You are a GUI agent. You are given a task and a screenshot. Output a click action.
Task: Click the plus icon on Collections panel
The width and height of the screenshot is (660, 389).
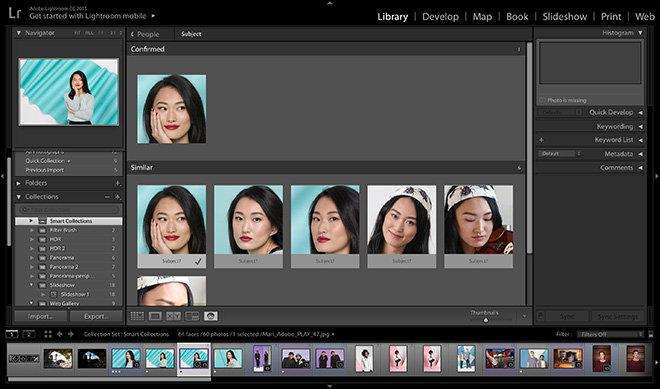[x=118, y=197]
